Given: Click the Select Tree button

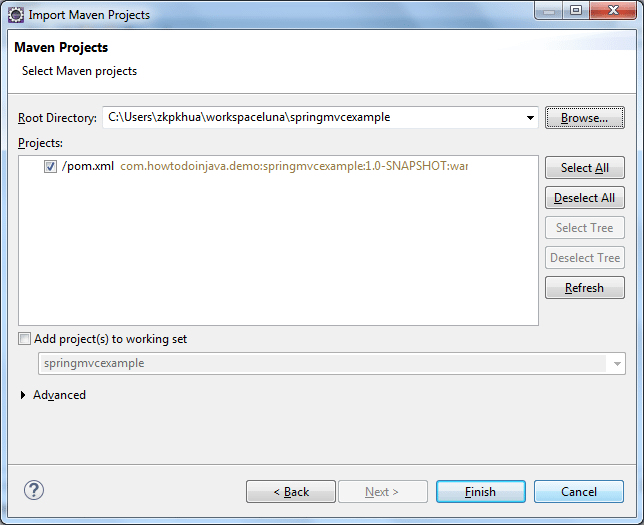Looking at the screenshot, I should coord(584,228).
